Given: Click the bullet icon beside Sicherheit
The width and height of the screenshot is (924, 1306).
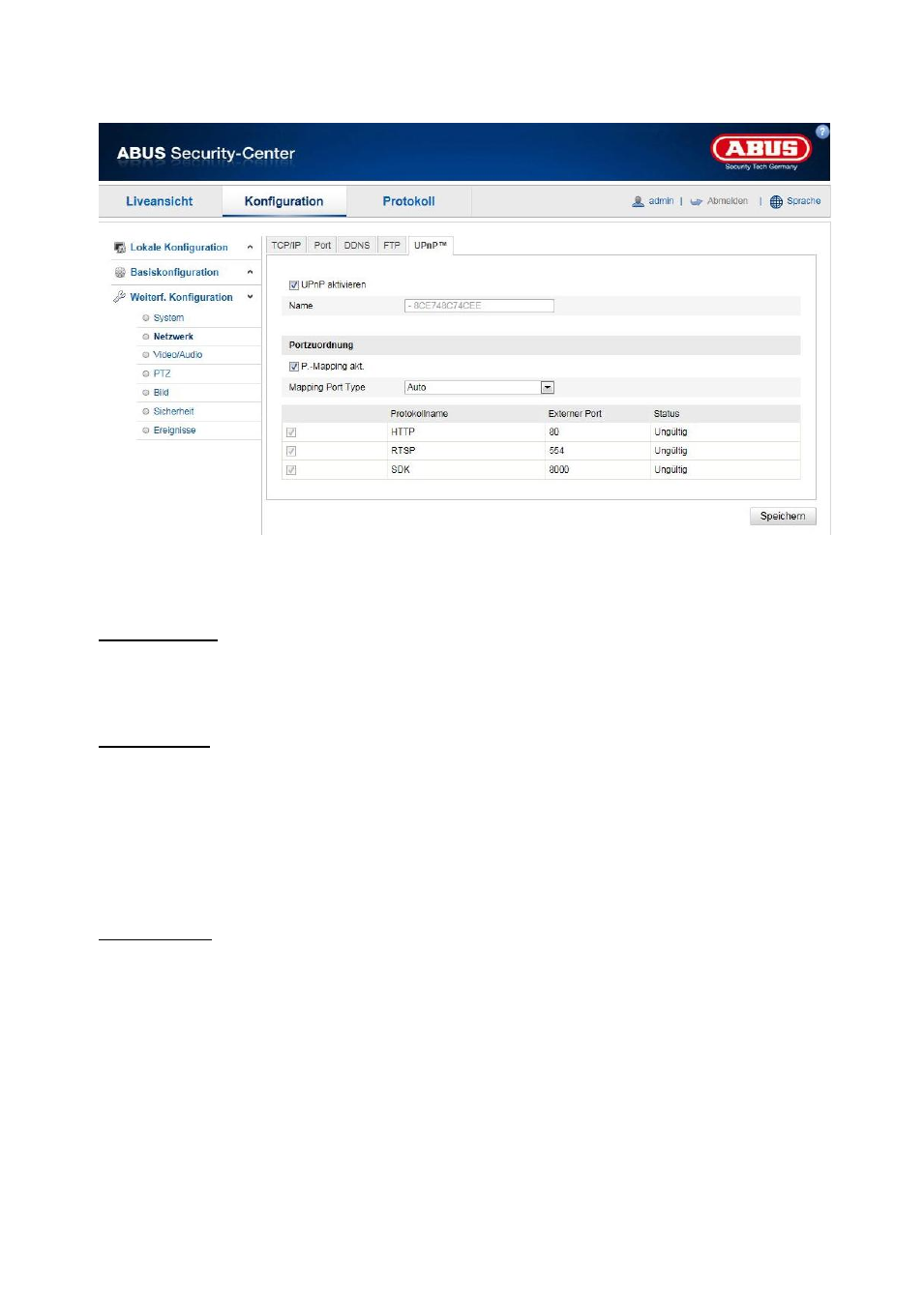Looking at the screenshot, I should click(x=146, y=411).
